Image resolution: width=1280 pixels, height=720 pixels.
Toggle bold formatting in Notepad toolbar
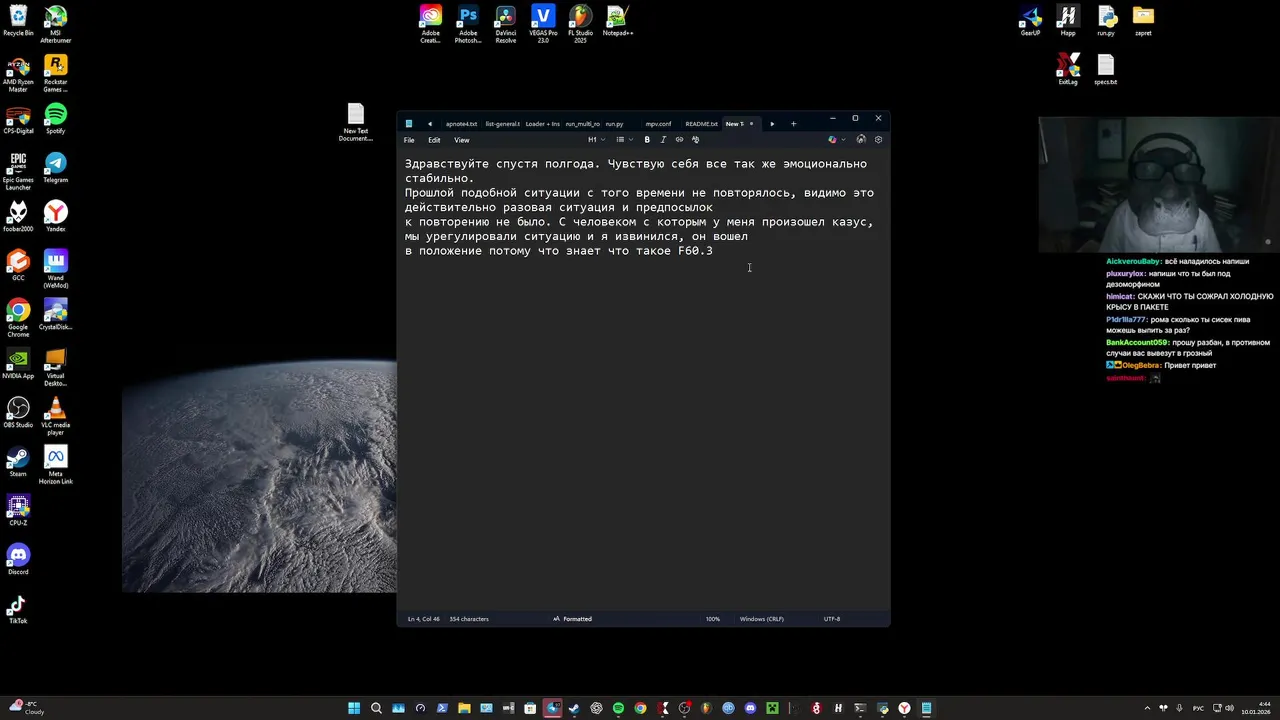tap(647, 140)
